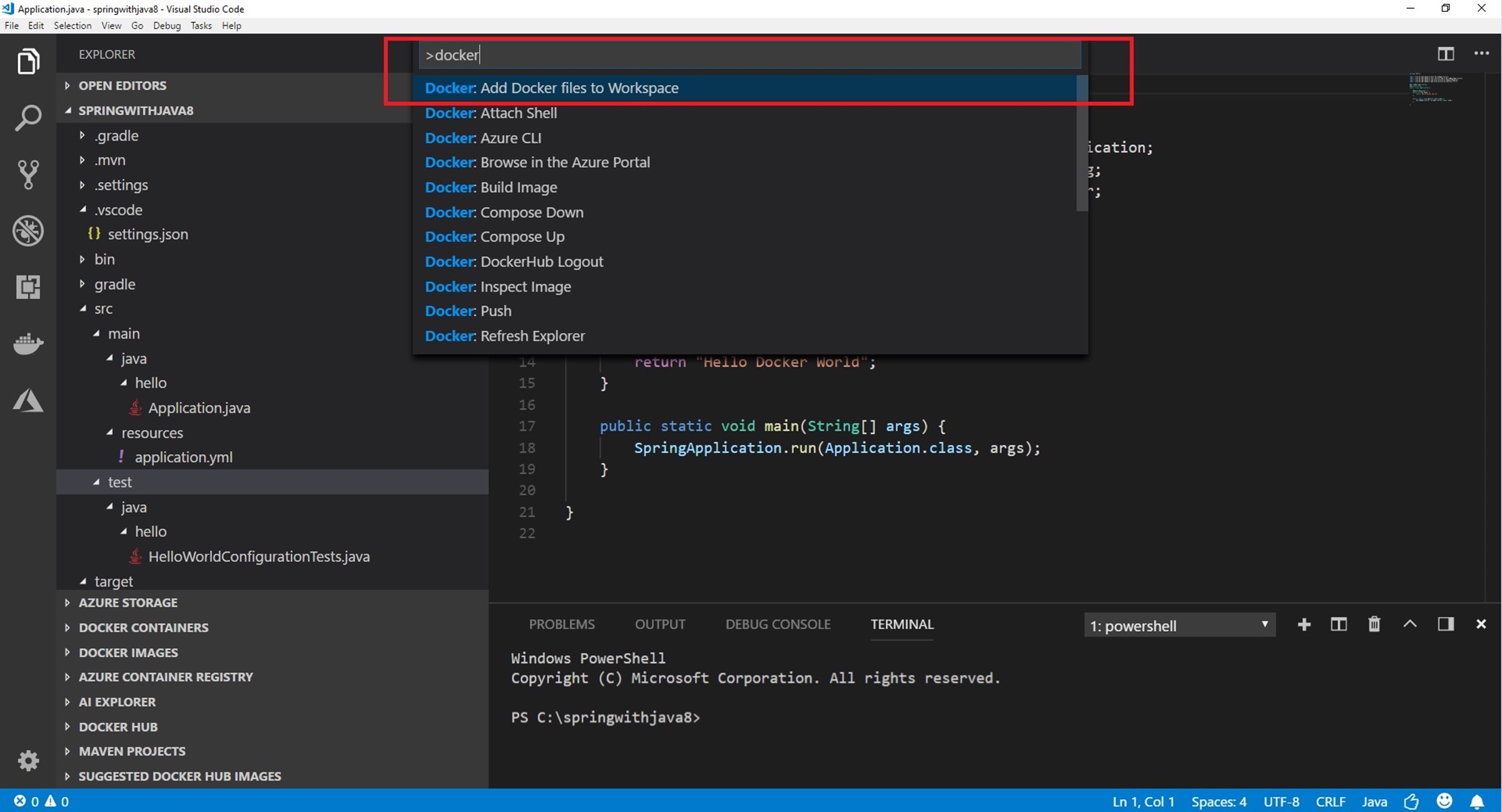Image resolution: width=1502 pixels, height=812 pixels.
Task: Click the command palette input field
Action: pos(749,55)
